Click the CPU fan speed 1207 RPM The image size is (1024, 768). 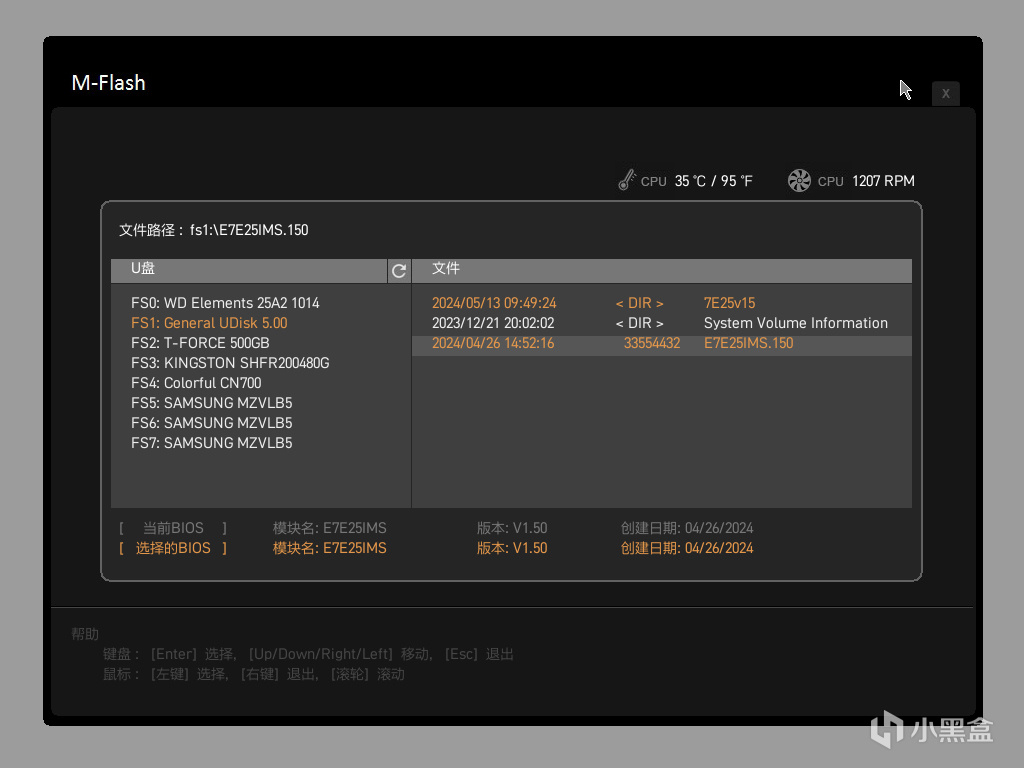[883, 181]
